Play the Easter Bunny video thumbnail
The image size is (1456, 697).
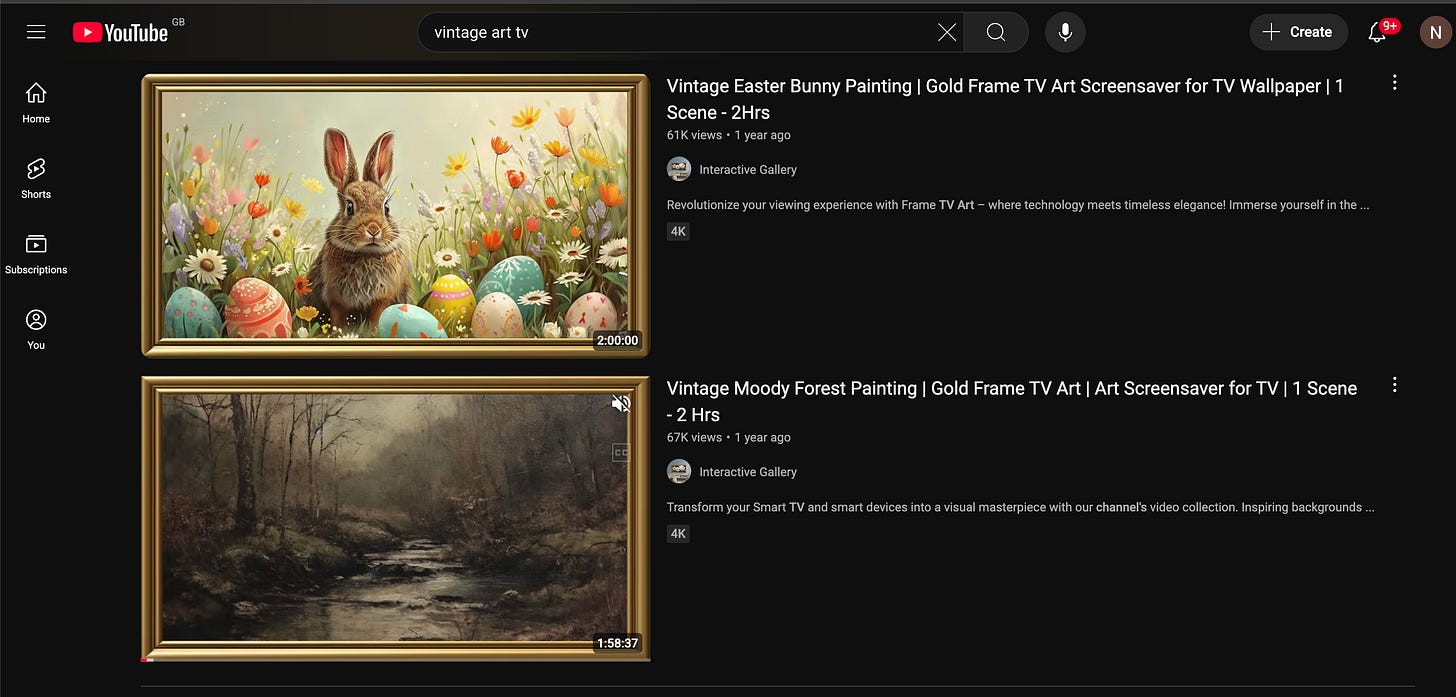pyautogui.click(x=395, y=215)
